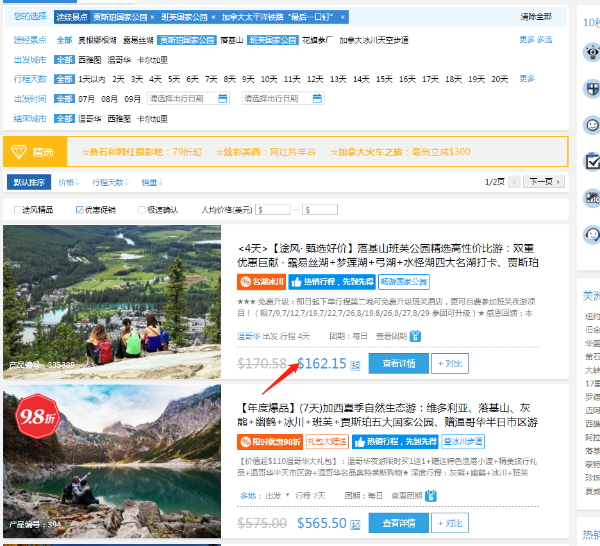
Task: Sort results by 行程天数
Action: pyautogui.click(x=111, y=183)
